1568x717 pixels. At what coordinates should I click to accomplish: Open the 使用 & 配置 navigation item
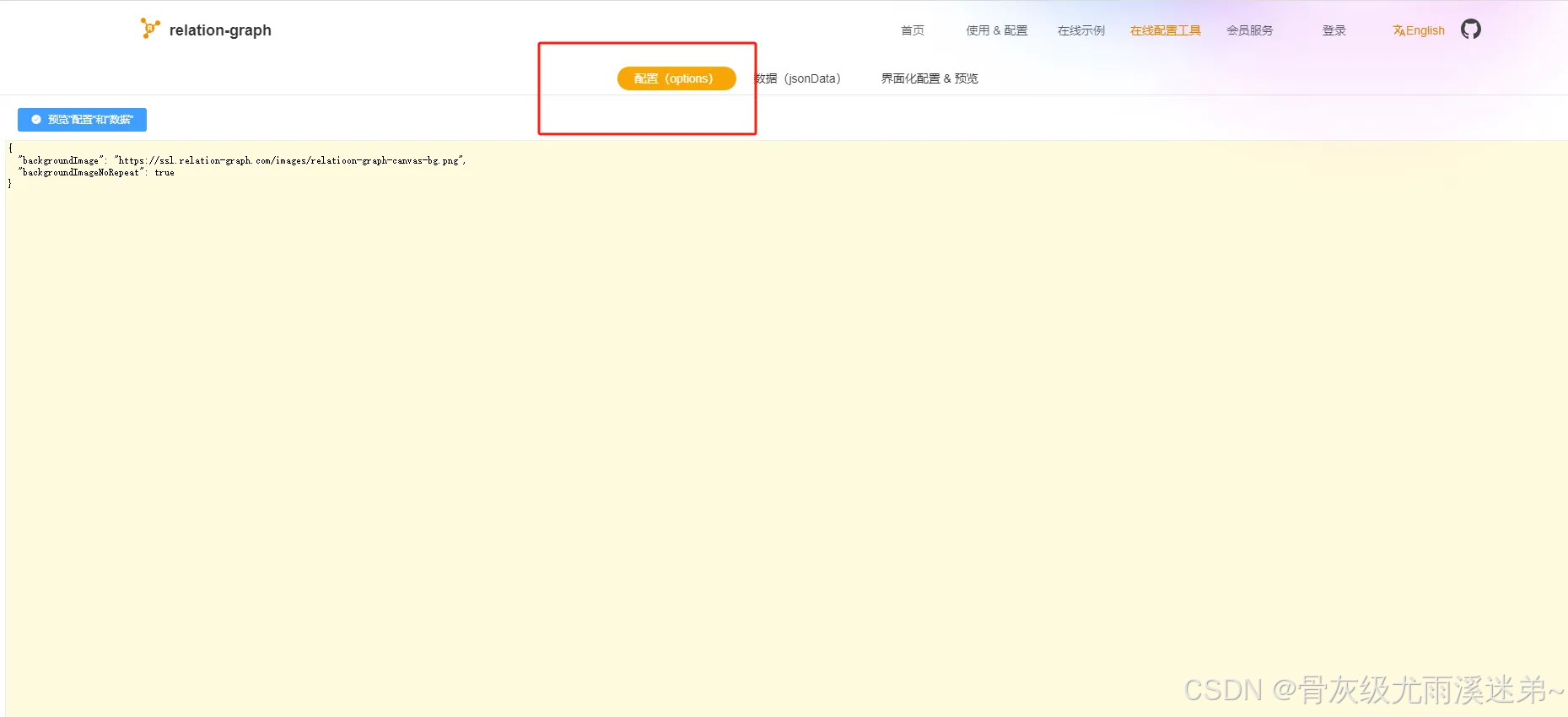[996, 30]
